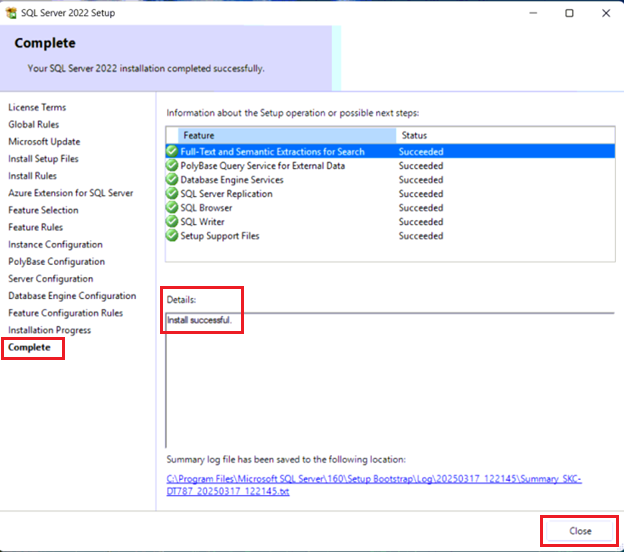Image resolution: width=624 pixels, height=552 pixels.
Task: Select the Setup Support Files row
Action: tap(390, 236)
